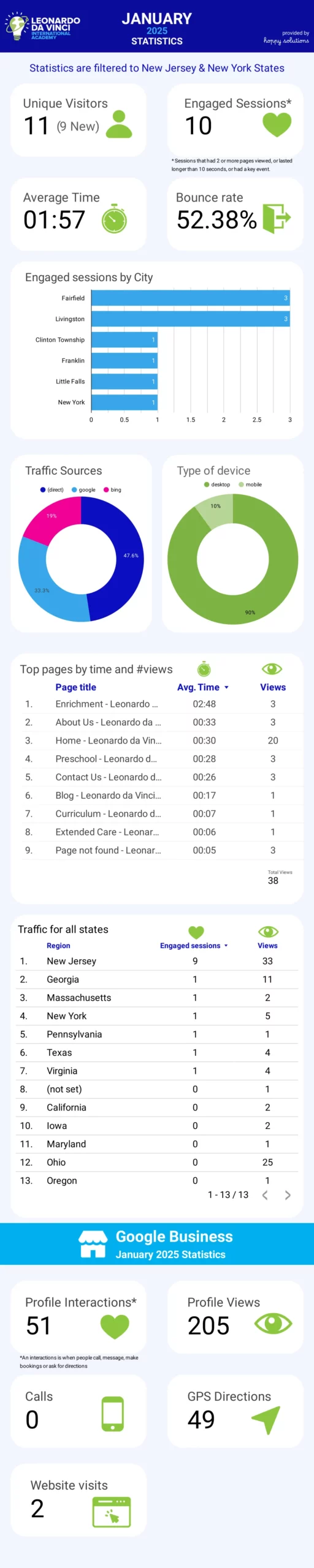Toggle the google legend in Traffic Sources
314x1568 pixels.
pyautogui.click(x=83, y=489)
